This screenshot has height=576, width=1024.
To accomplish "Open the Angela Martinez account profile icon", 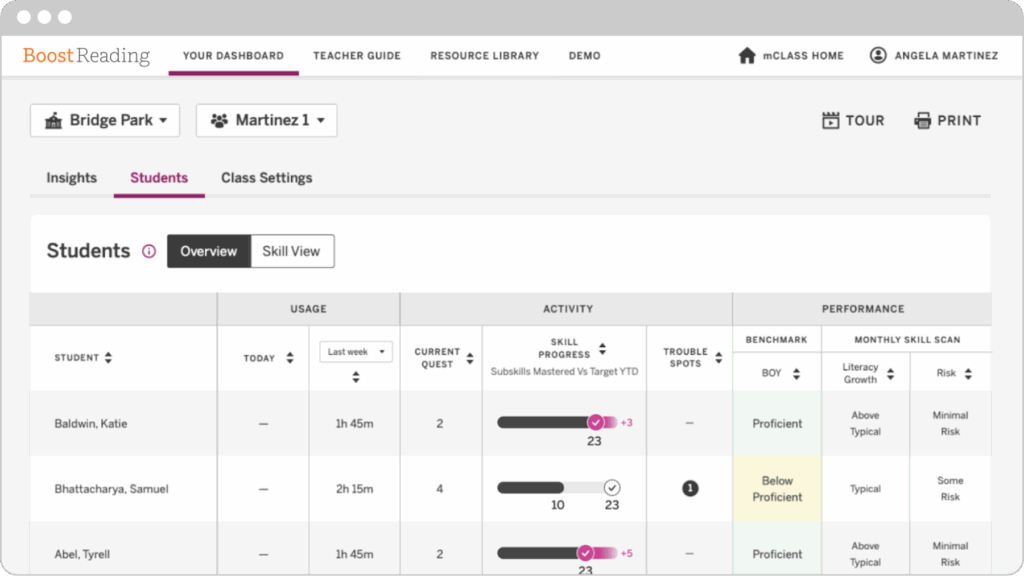I will (877, 56).
